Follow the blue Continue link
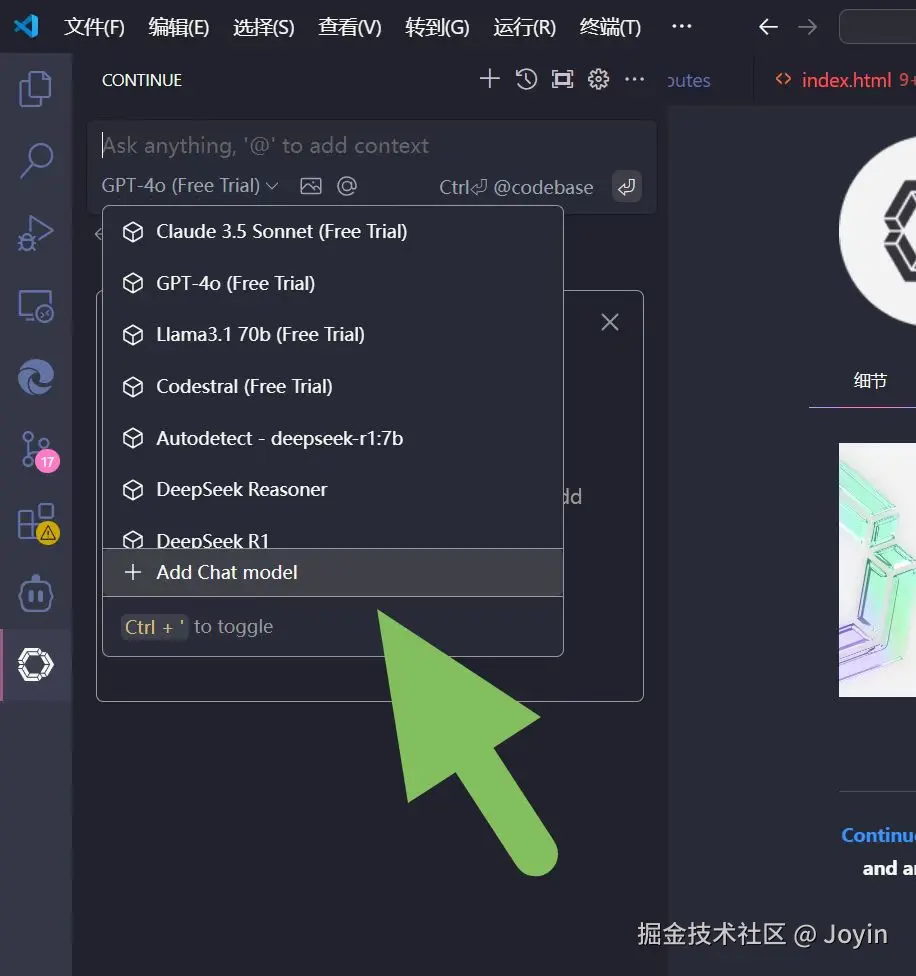The height and width of the screenshot is (976, 916). 878,835
